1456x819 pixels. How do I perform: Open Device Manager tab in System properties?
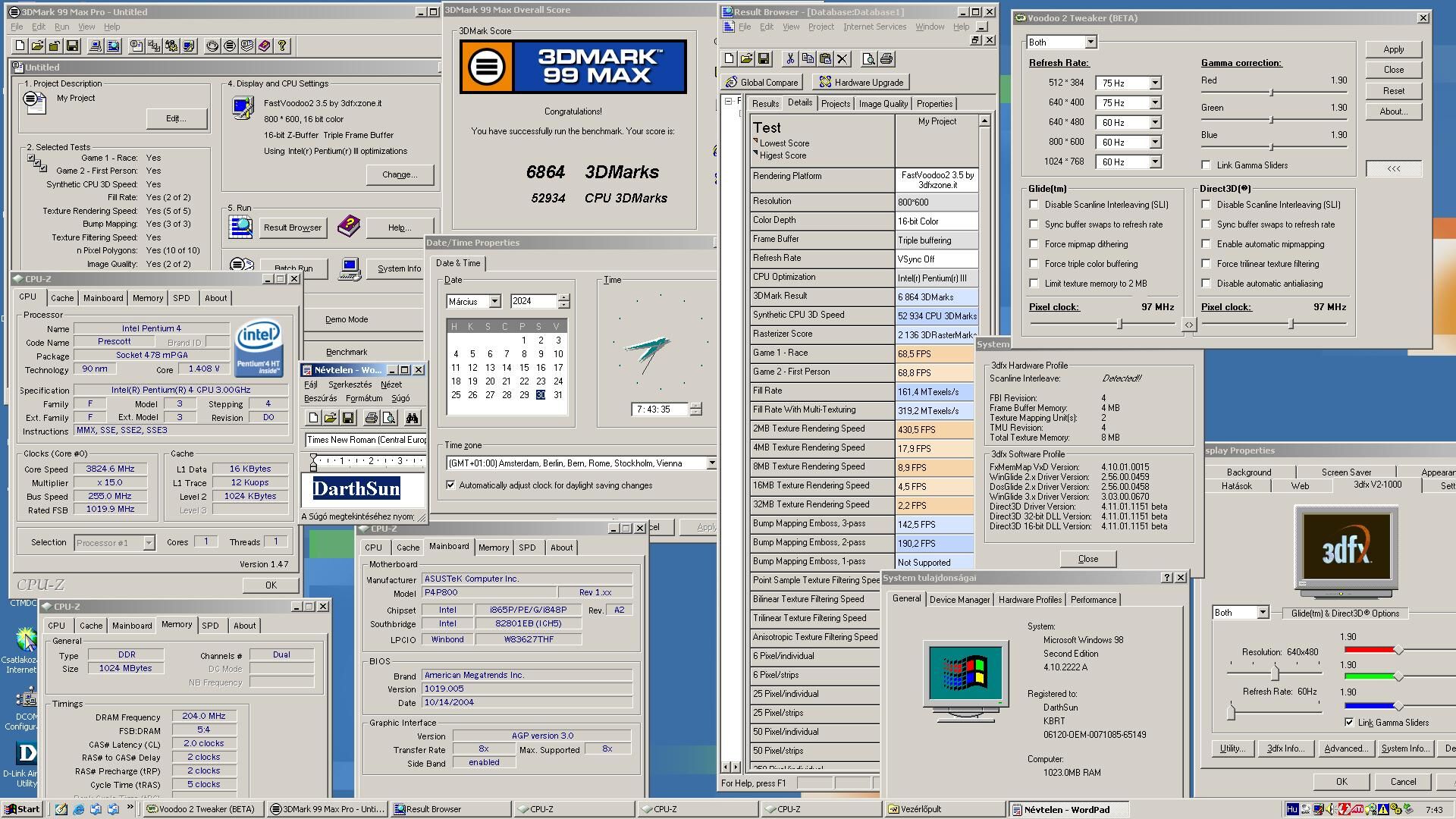[x=959, y=600]
